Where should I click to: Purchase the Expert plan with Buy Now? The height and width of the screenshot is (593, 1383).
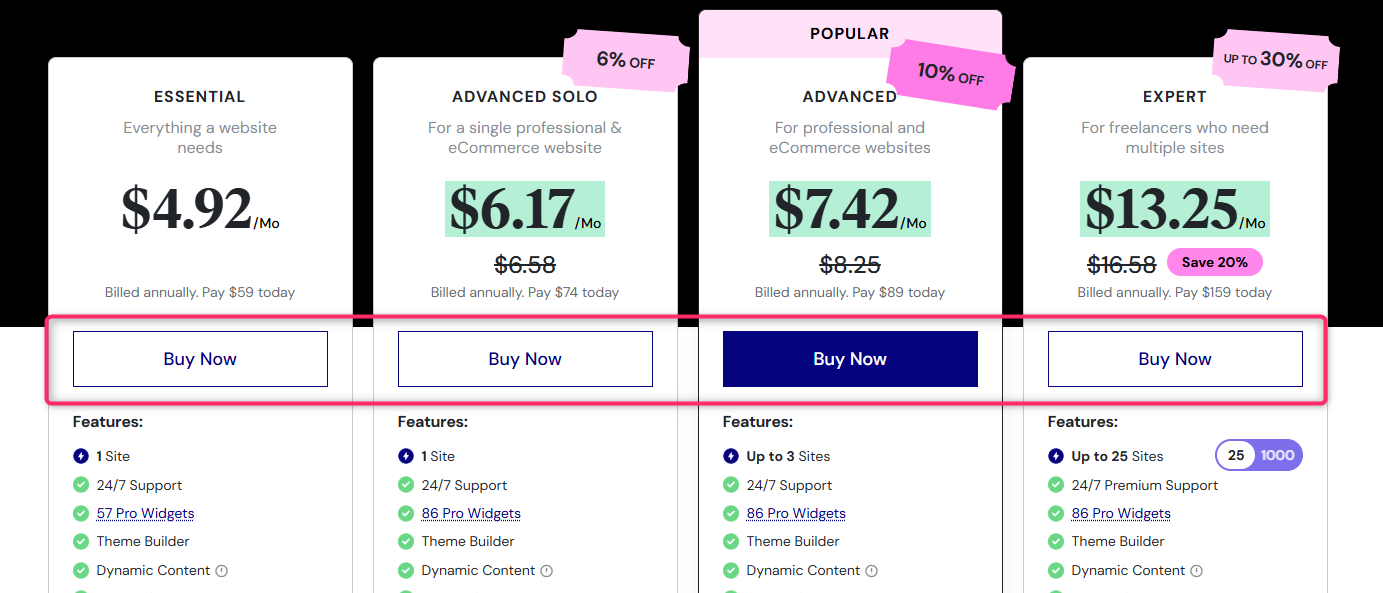tap(1175, 359)
